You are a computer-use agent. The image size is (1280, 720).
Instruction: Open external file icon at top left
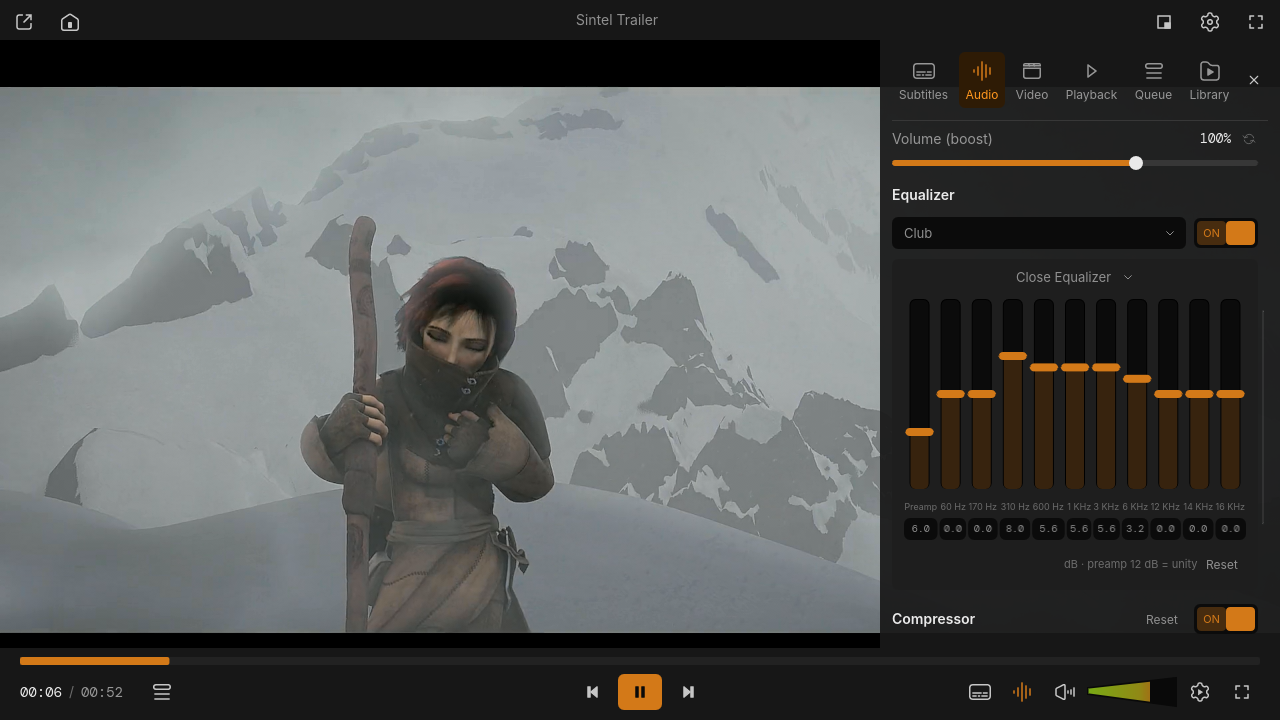[24, 21]
